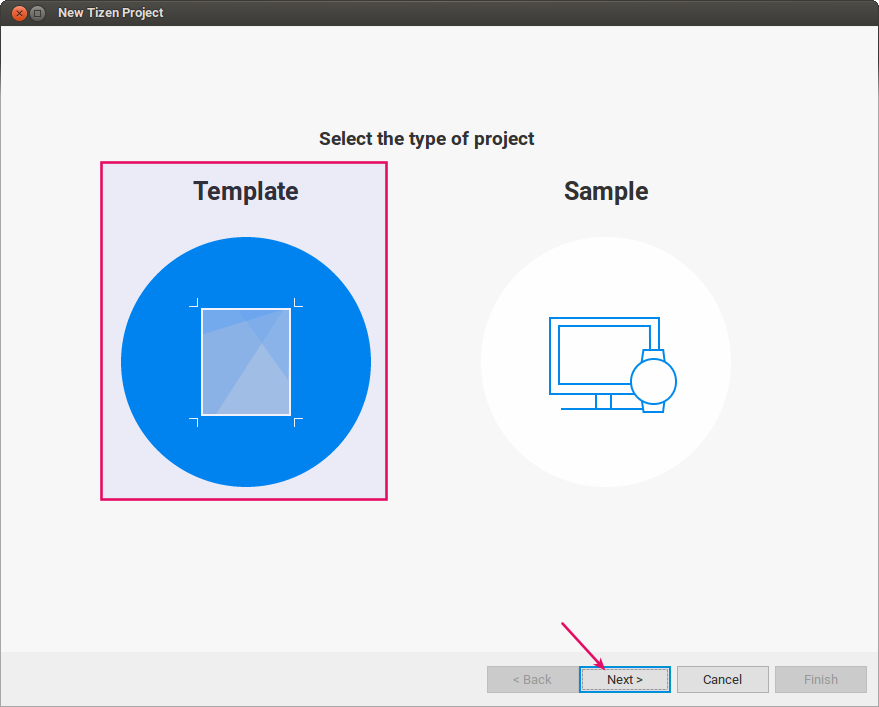Click the Sample heading text
This screenshot has height=707, width=879.
coord(605,191)
